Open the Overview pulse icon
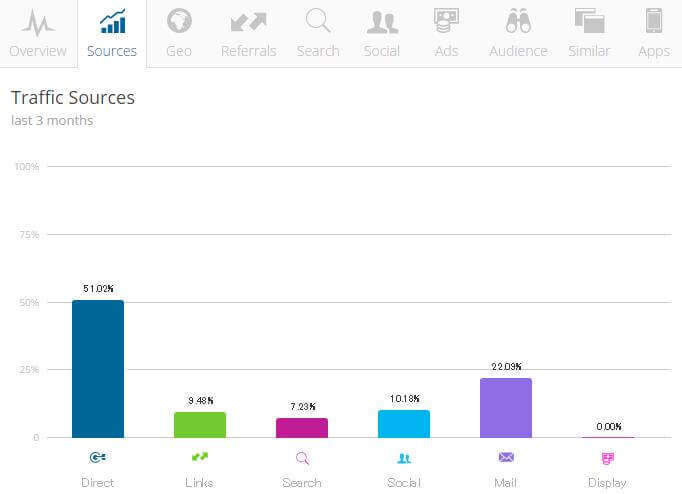Viewport: 682px width, 494px height. point(38,23)
